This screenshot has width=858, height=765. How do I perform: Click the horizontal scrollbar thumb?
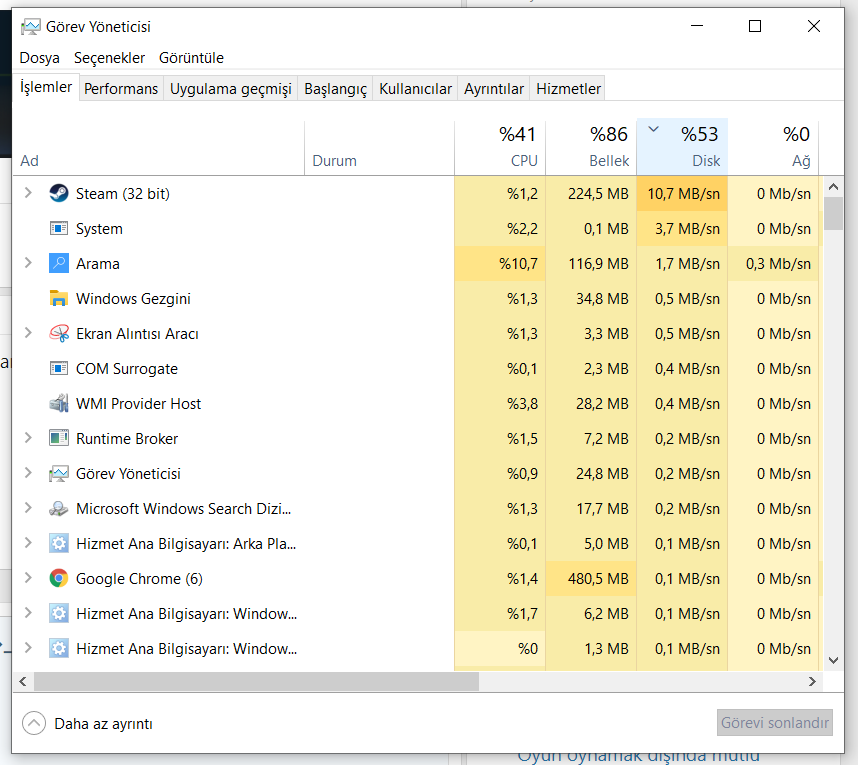(x=256, y=681)
